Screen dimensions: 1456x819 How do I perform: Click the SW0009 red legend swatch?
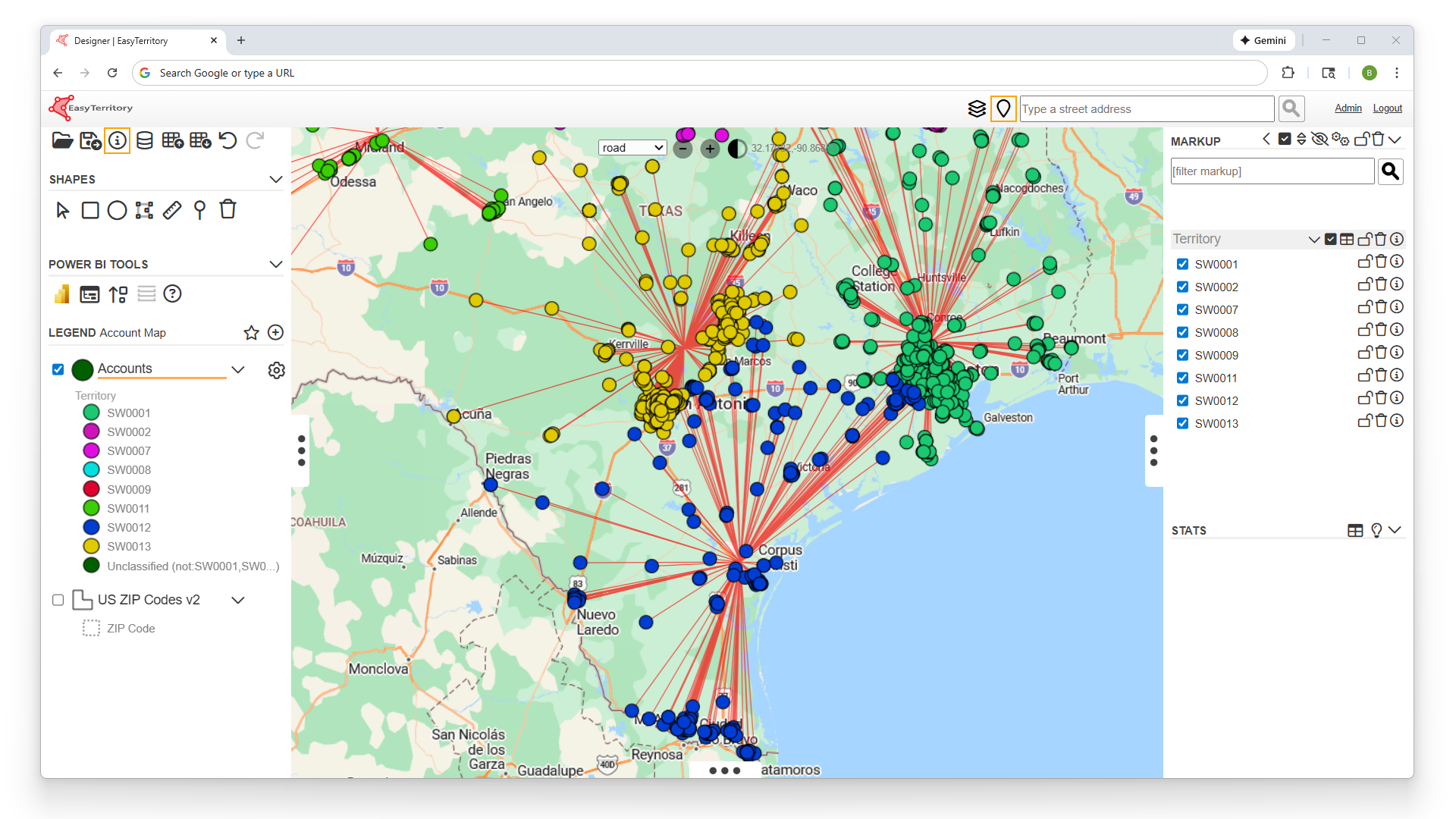point(92,489)
